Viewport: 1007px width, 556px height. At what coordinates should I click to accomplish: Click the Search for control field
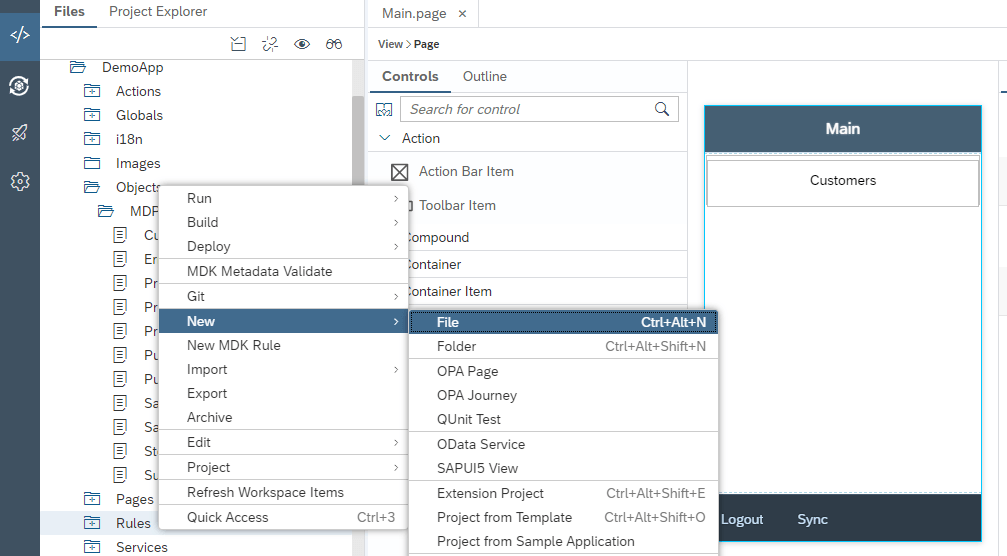527,109
